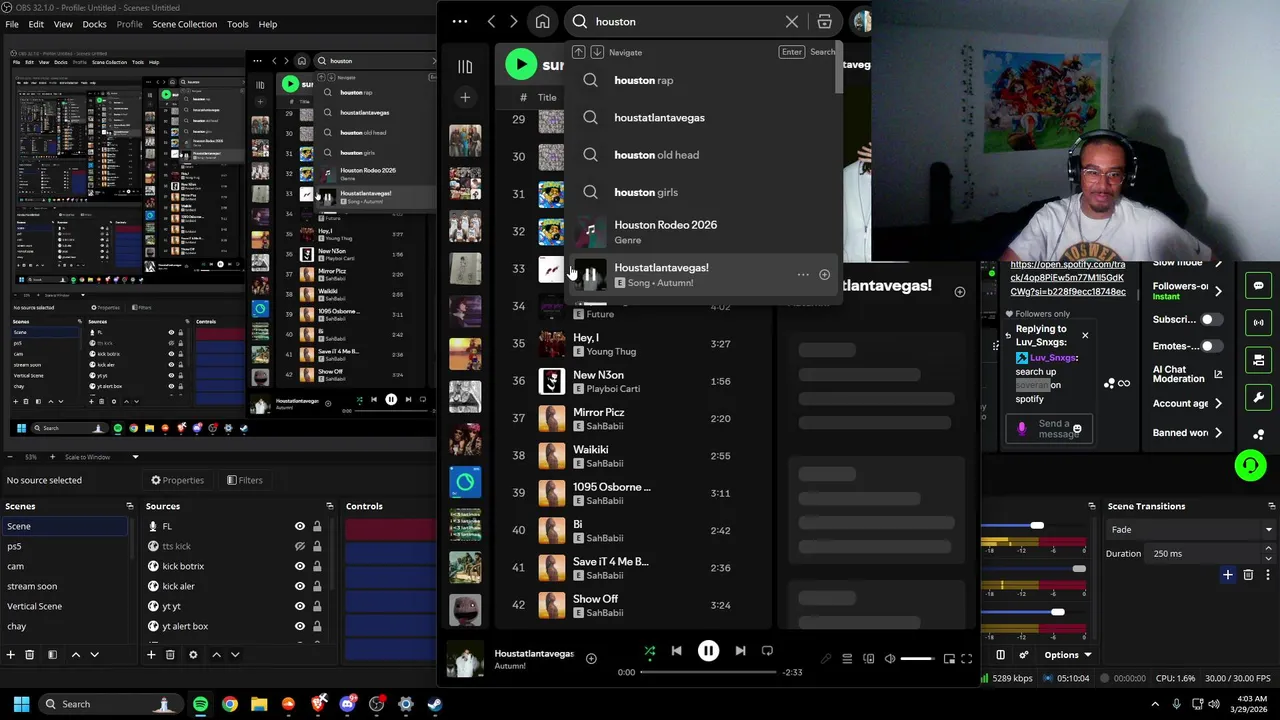Close the Replying to Luv_Snxgs box

[x=1085, y=335]
